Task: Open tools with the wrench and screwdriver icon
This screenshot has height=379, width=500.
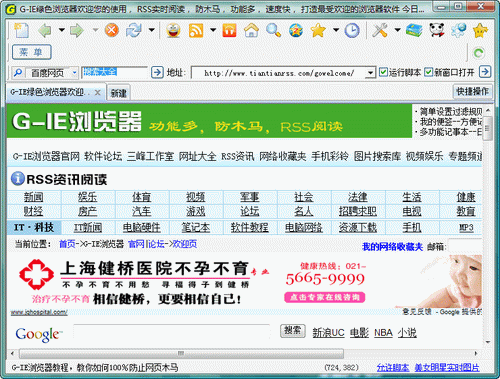Action: [380, 30]
